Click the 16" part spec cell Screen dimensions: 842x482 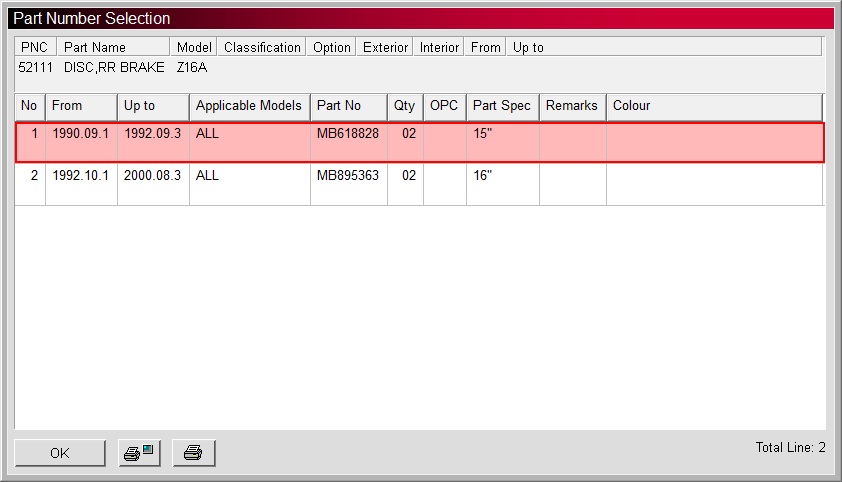[x=502, y=175]
